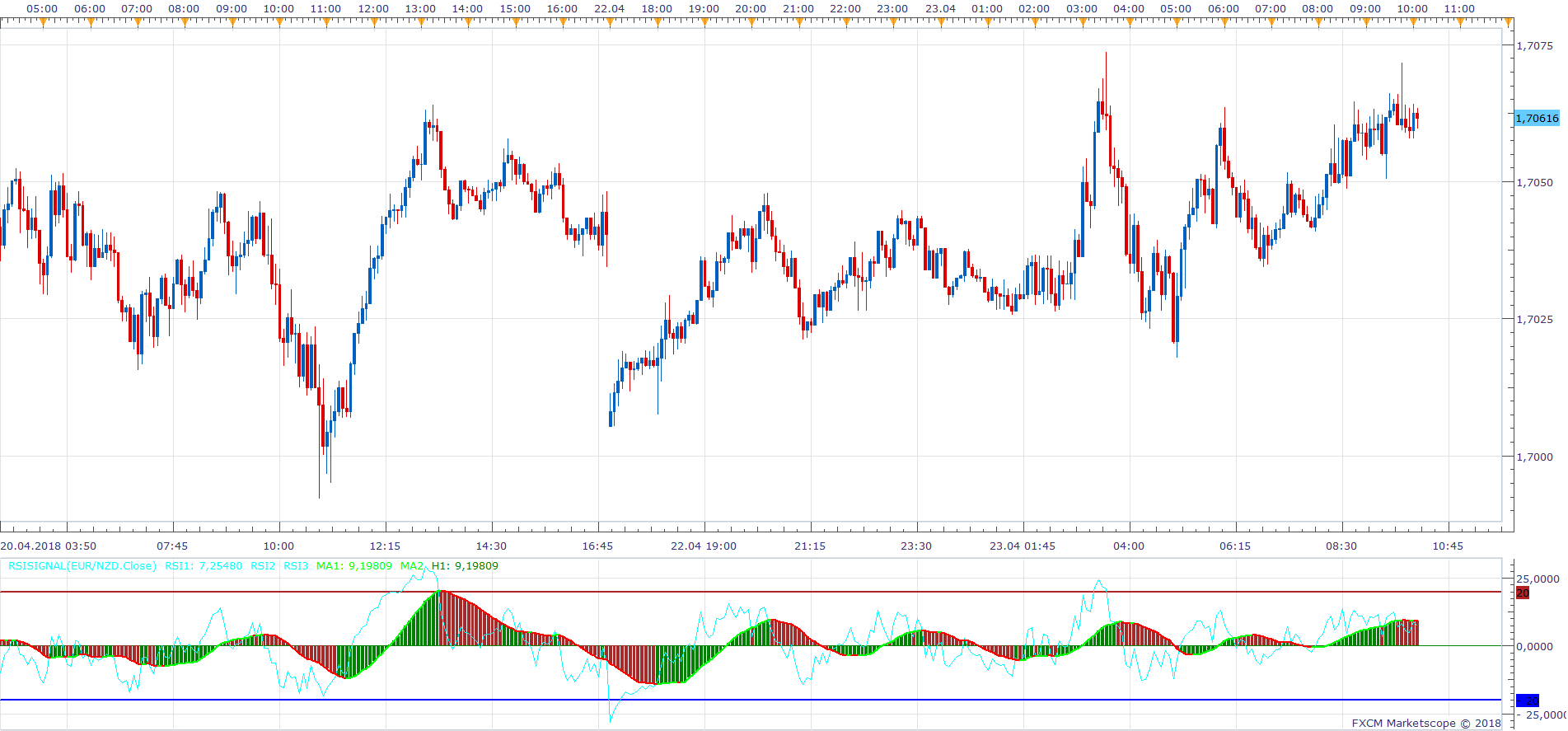Click the orange marker below 02:00
This screenshot has width=1568, height=731.
(1035, 23)
